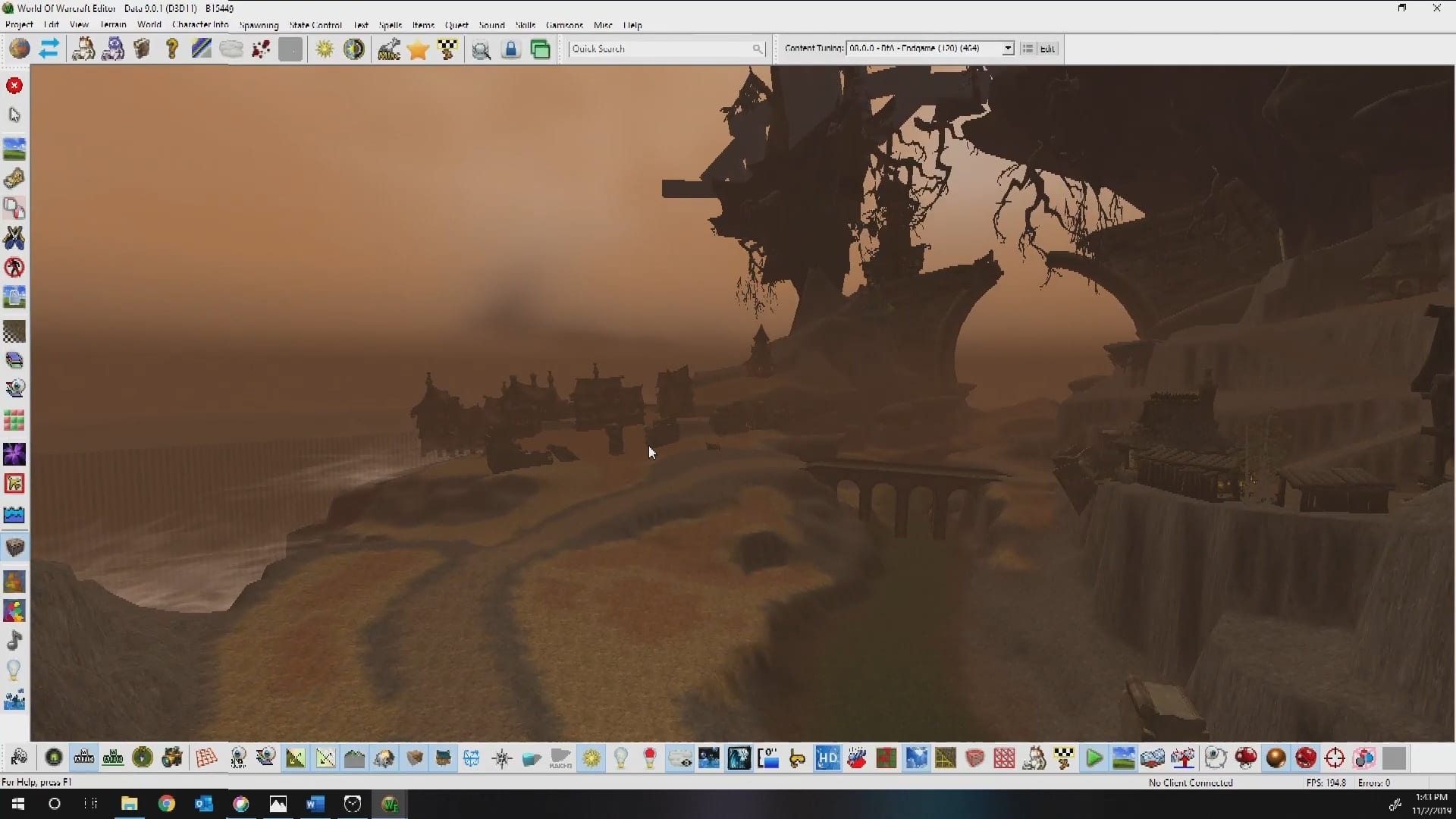This screenshot has height=819, width=1456.
Task: Open the Spawning menu
Action: [x=259, y=25]
